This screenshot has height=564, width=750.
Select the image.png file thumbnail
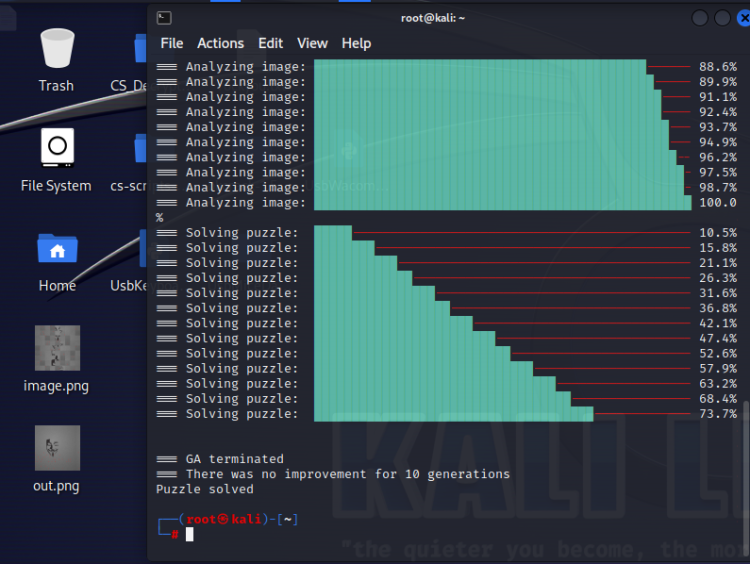57,348
